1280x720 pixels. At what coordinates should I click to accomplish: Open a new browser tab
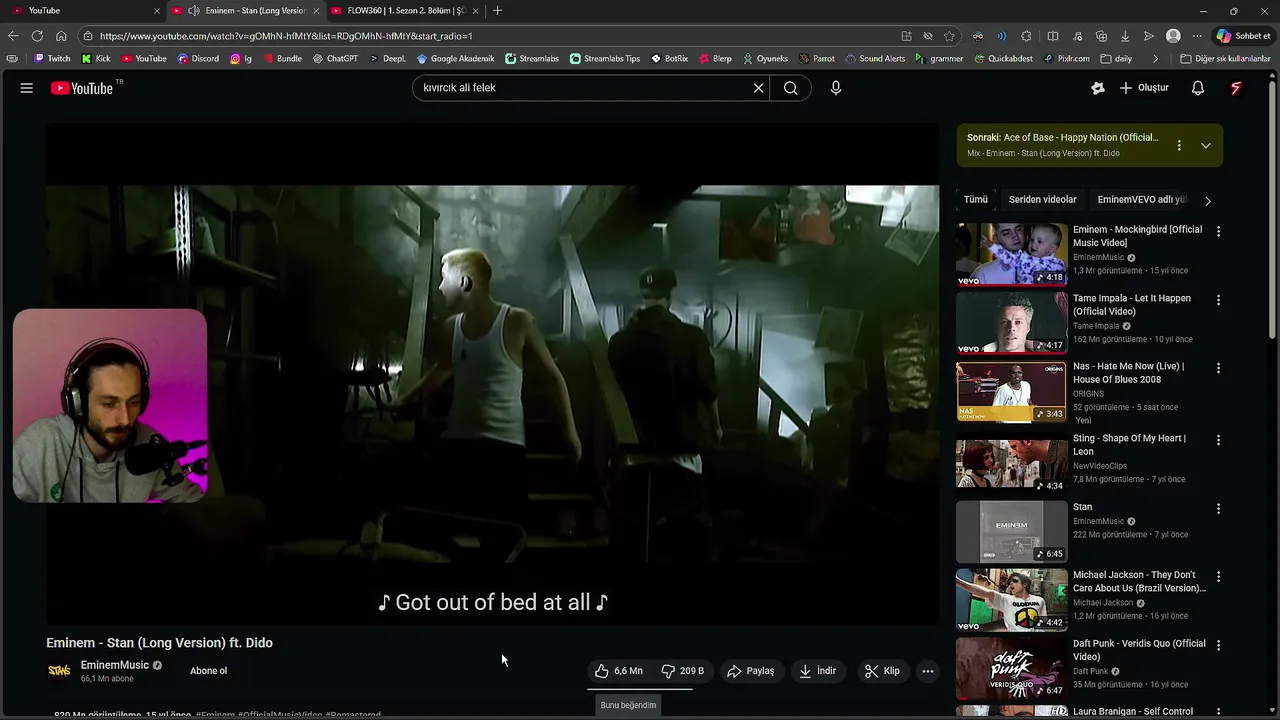click(498, 11)
